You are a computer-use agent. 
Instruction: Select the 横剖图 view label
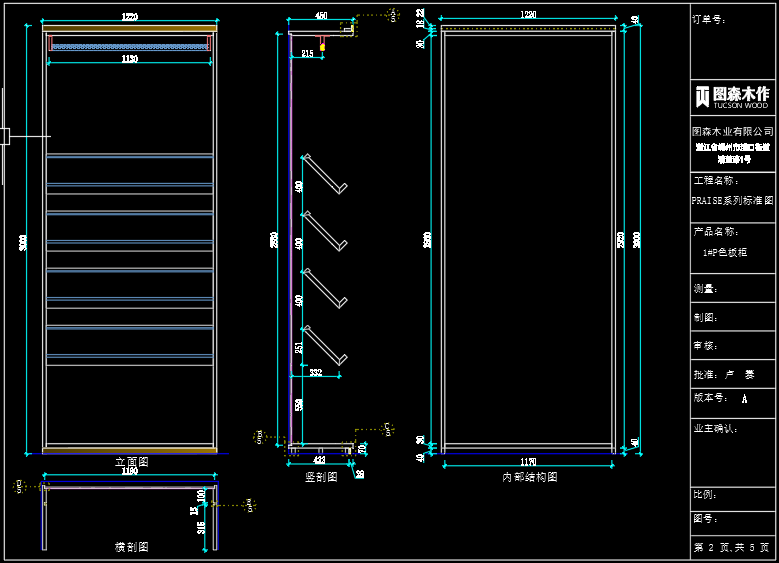[x=131, y=547]
